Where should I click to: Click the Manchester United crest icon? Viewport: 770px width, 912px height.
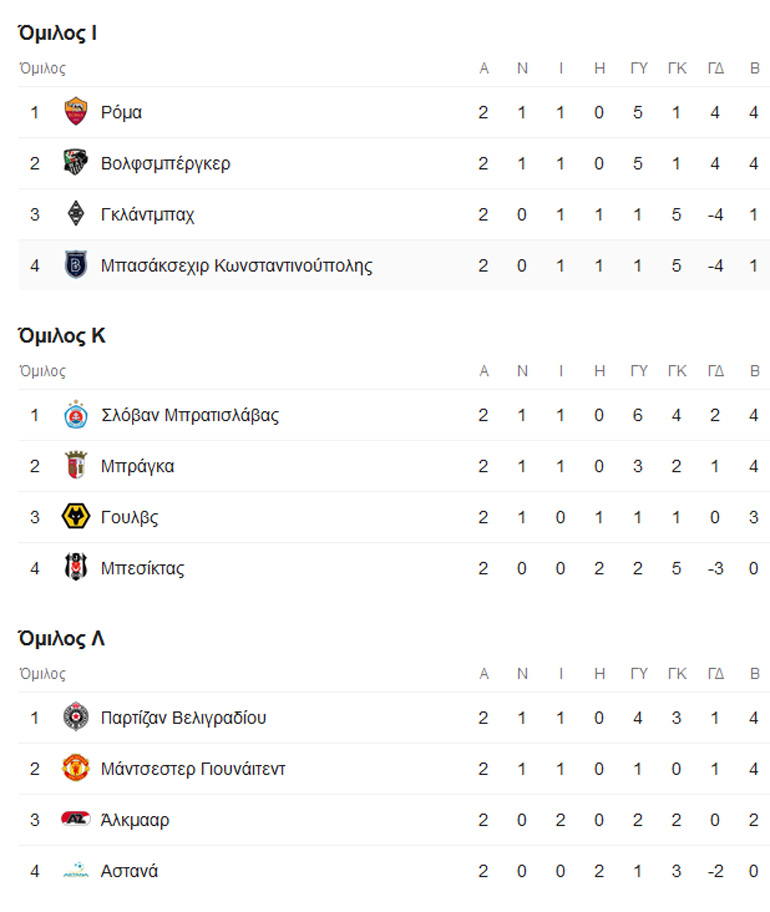(x=76, y=769)
